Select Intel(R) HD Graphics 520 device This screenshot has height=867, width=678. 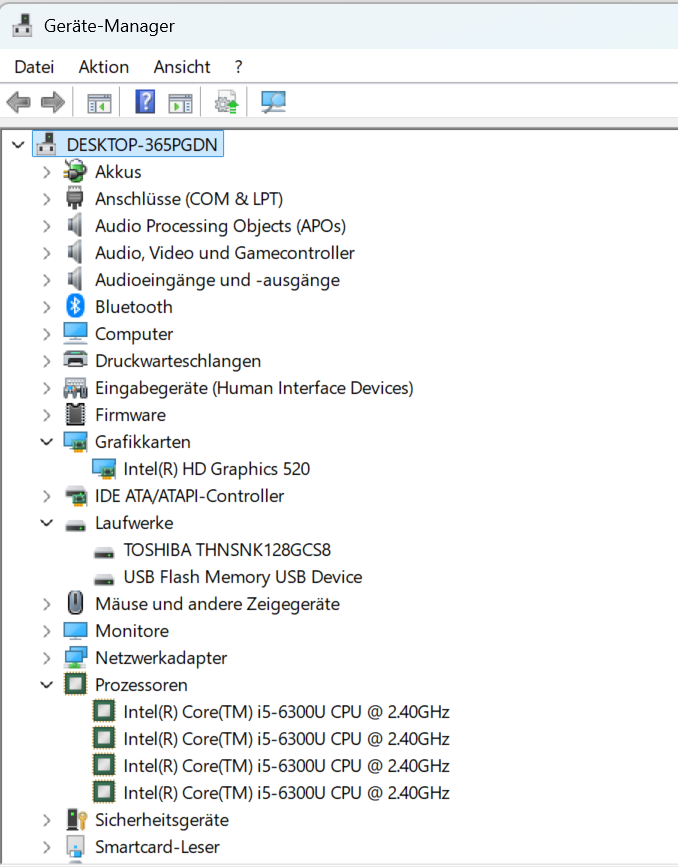[216, 469]
